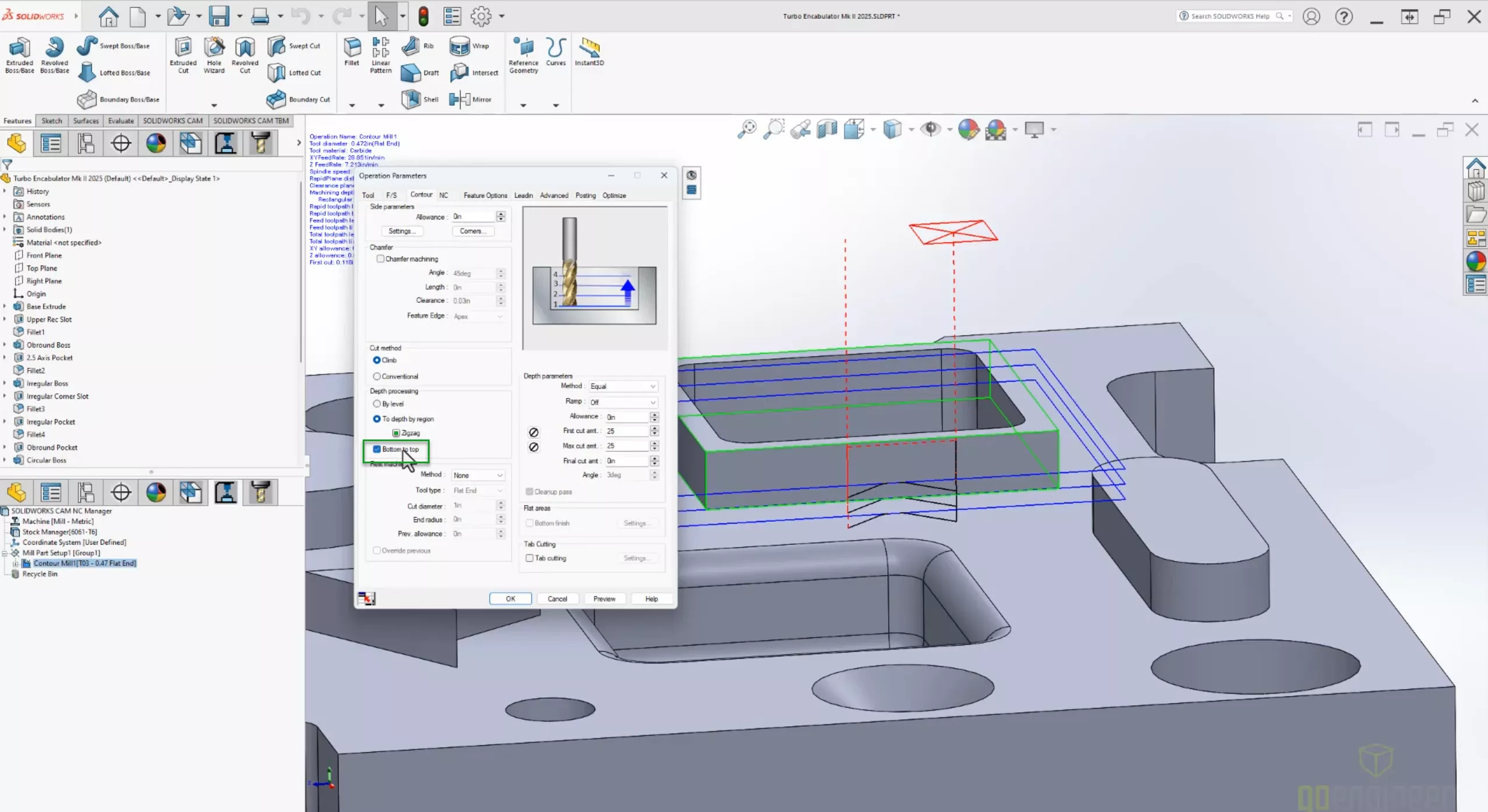The image size is (1488, 812).
Task: Apply the Fillet tool
Action: [x=352, y=52]
